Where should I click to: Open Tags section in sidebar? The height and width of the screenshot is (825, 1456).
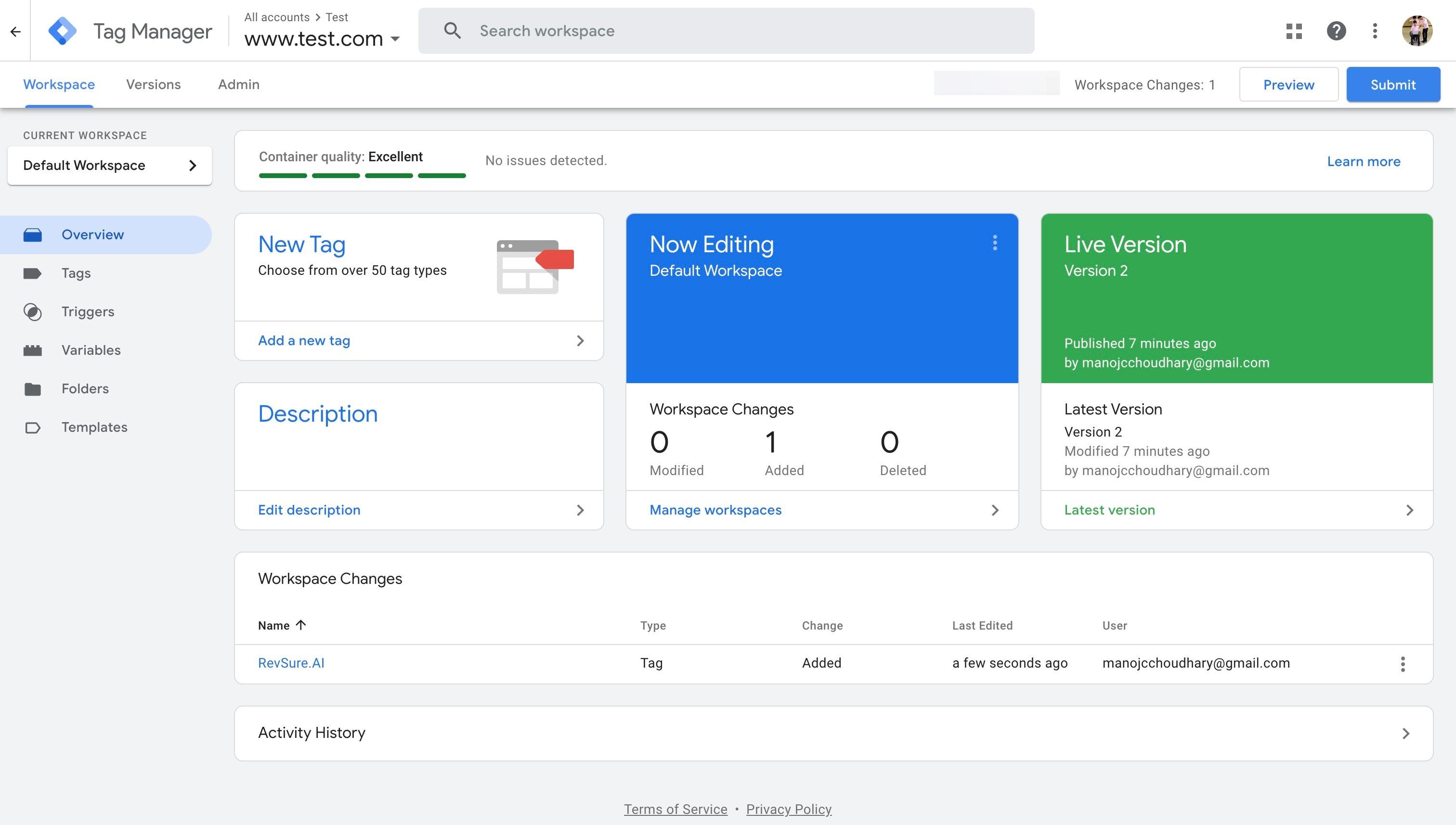point(76,273)
